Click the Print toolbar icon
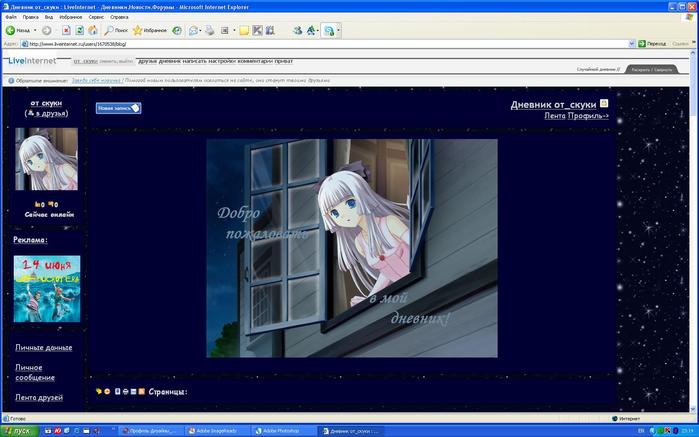Image resolution: width=699 pixels, height=437 pixels. (x=210, y=30)
